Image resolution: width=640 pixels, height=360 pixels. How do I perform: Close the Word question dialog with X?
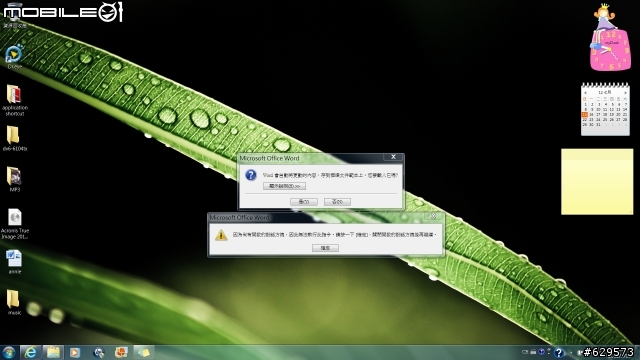point(393,157)
